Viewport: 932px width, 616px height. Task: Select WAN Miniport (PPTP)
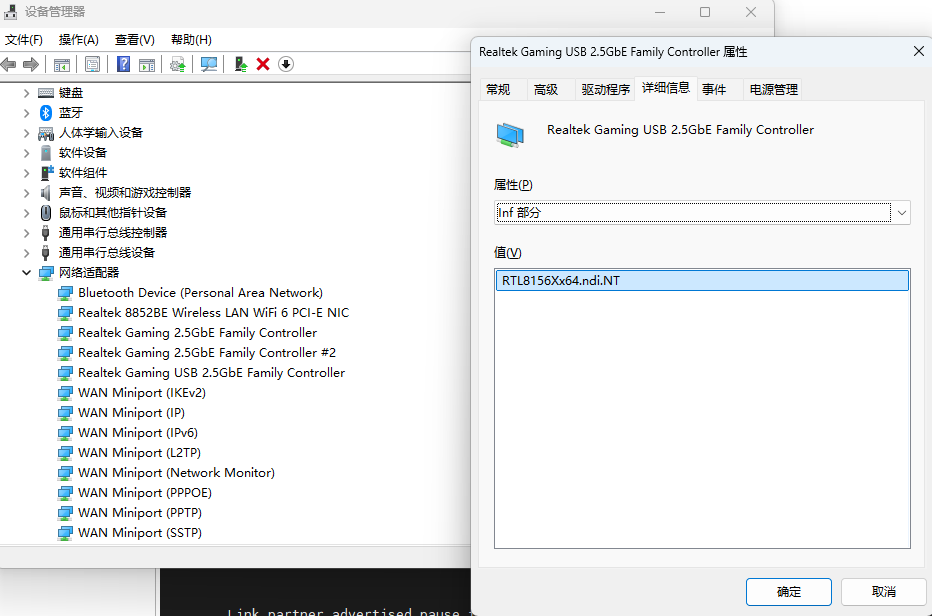tap(140, 513)
